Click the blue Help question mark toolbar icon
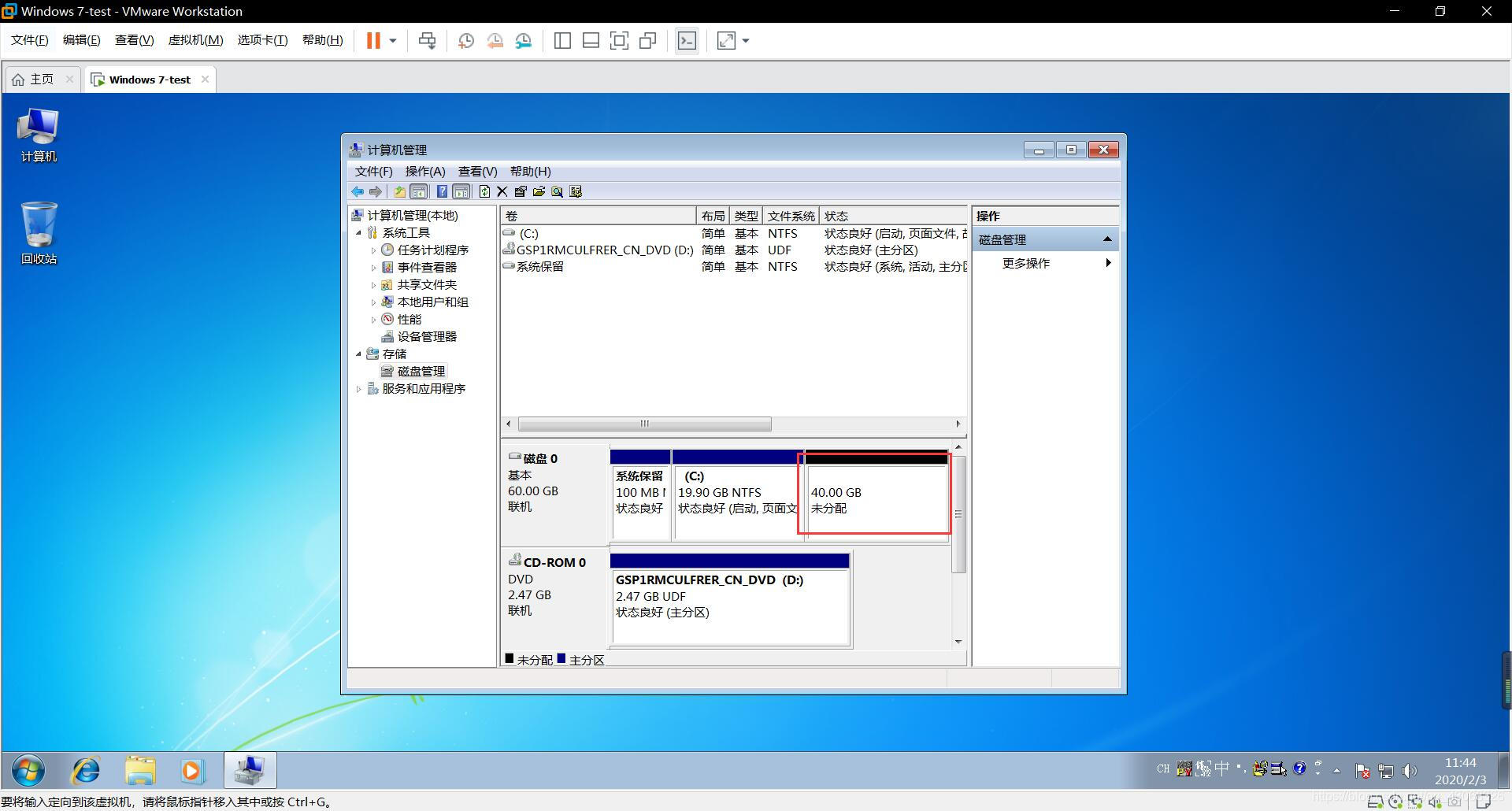 (x=442, y=191)
